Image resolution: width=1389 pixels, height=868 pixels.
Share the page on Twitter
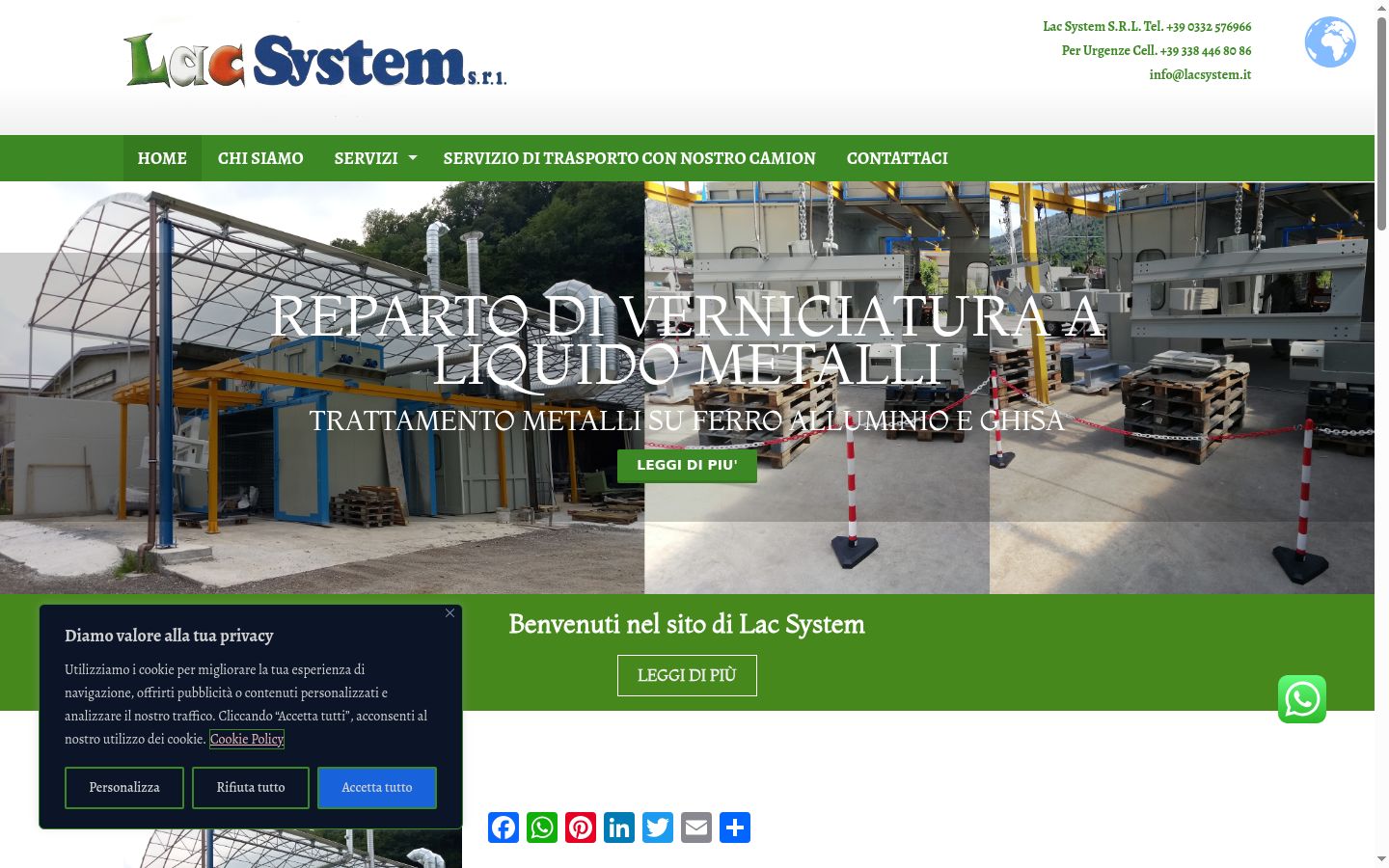click(658, 827)
